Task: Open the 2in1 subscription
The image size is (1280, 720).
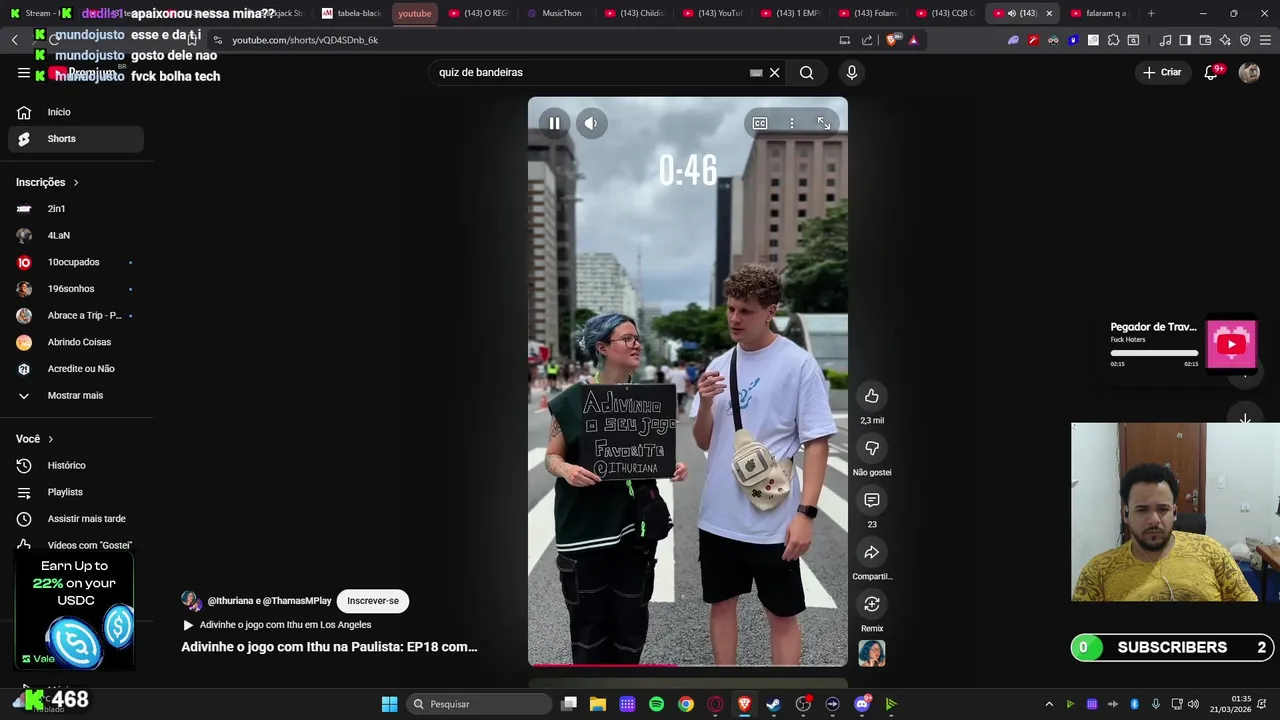Action: 76,209
